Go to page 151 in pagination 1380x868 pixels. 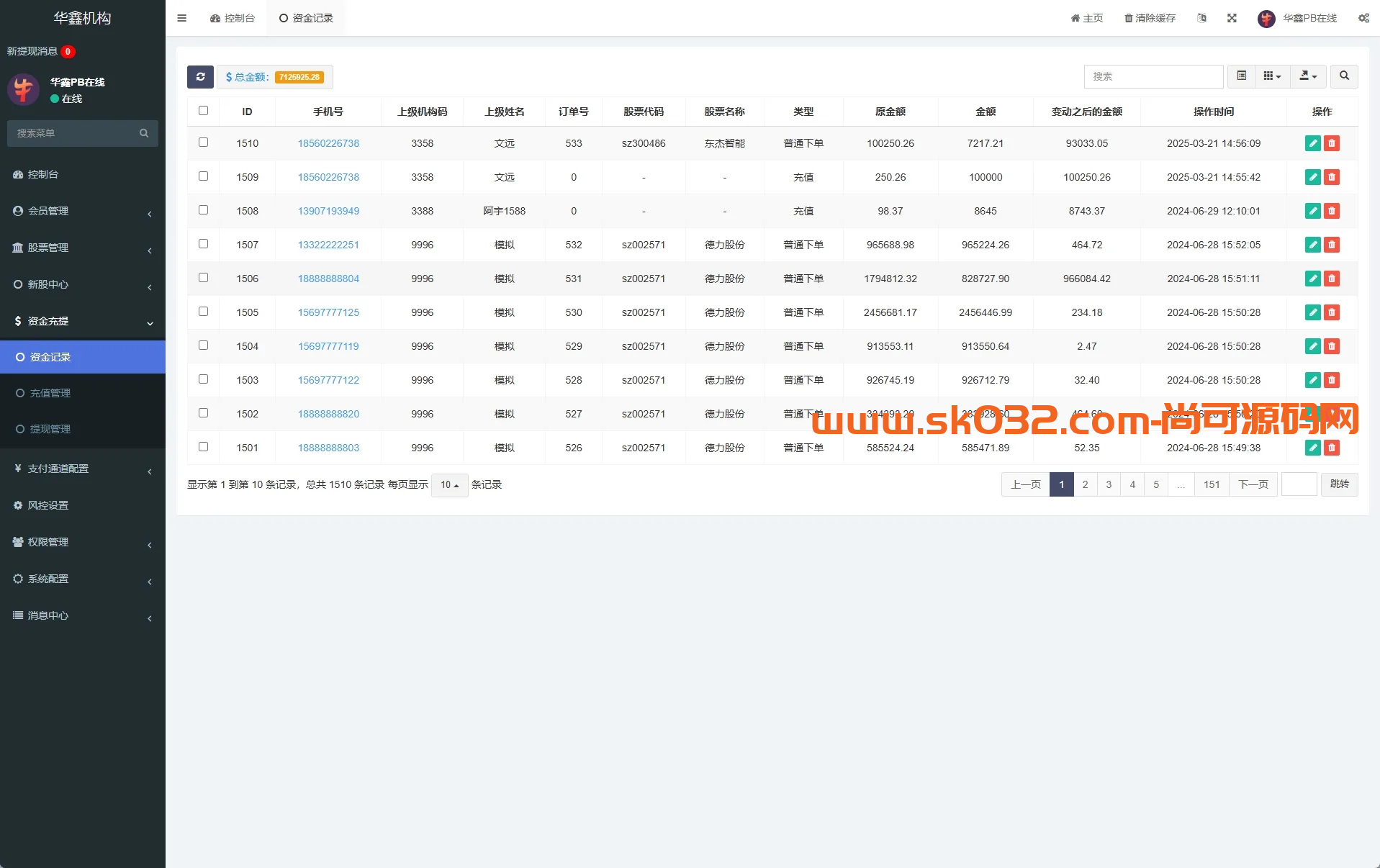(1211, 484)
